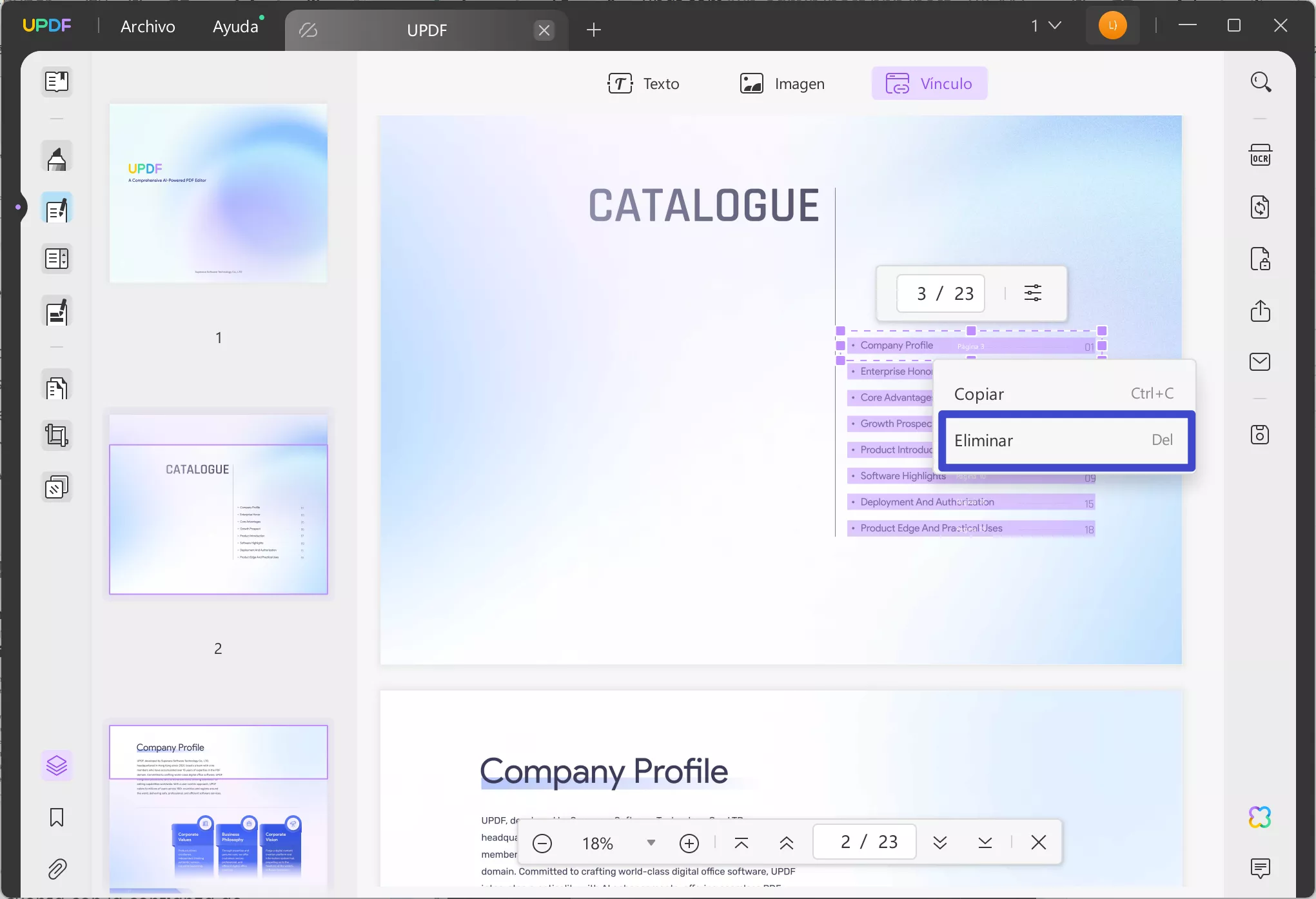Select the Software Highlights link entry
This screenshot has height=899, width=1316.
[971, 476]
